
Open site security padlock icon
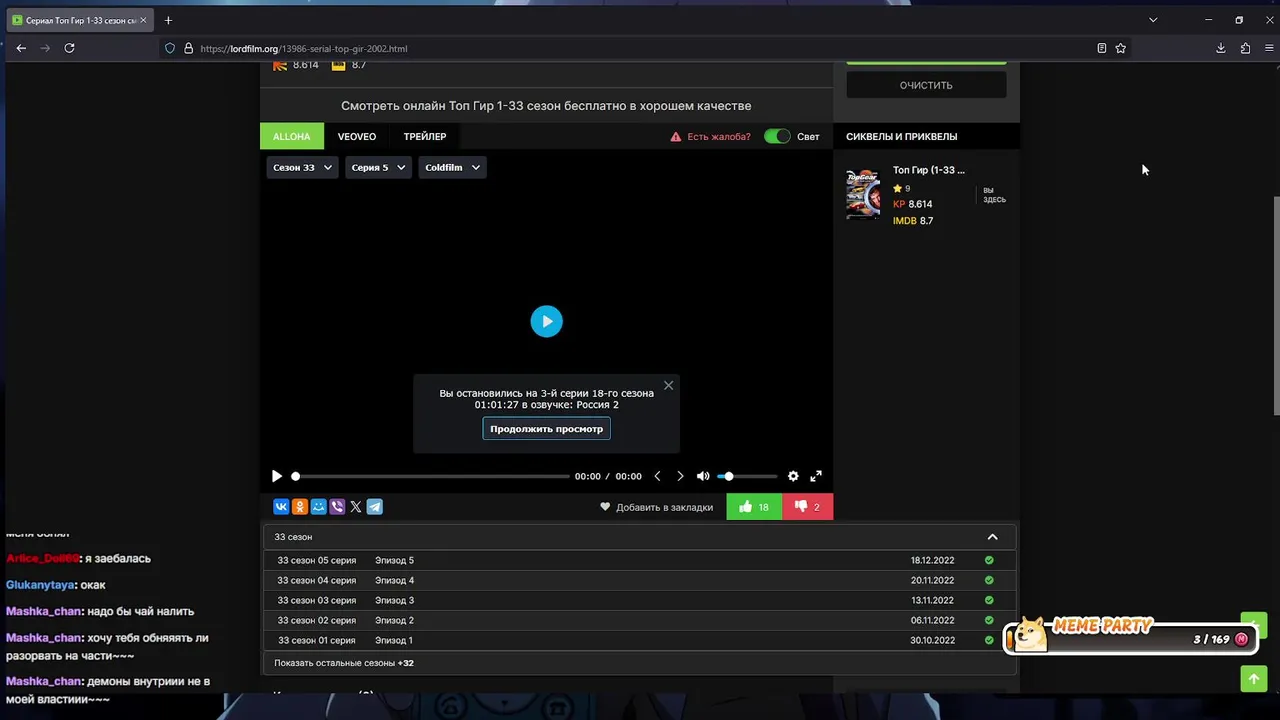pos(188,48)
